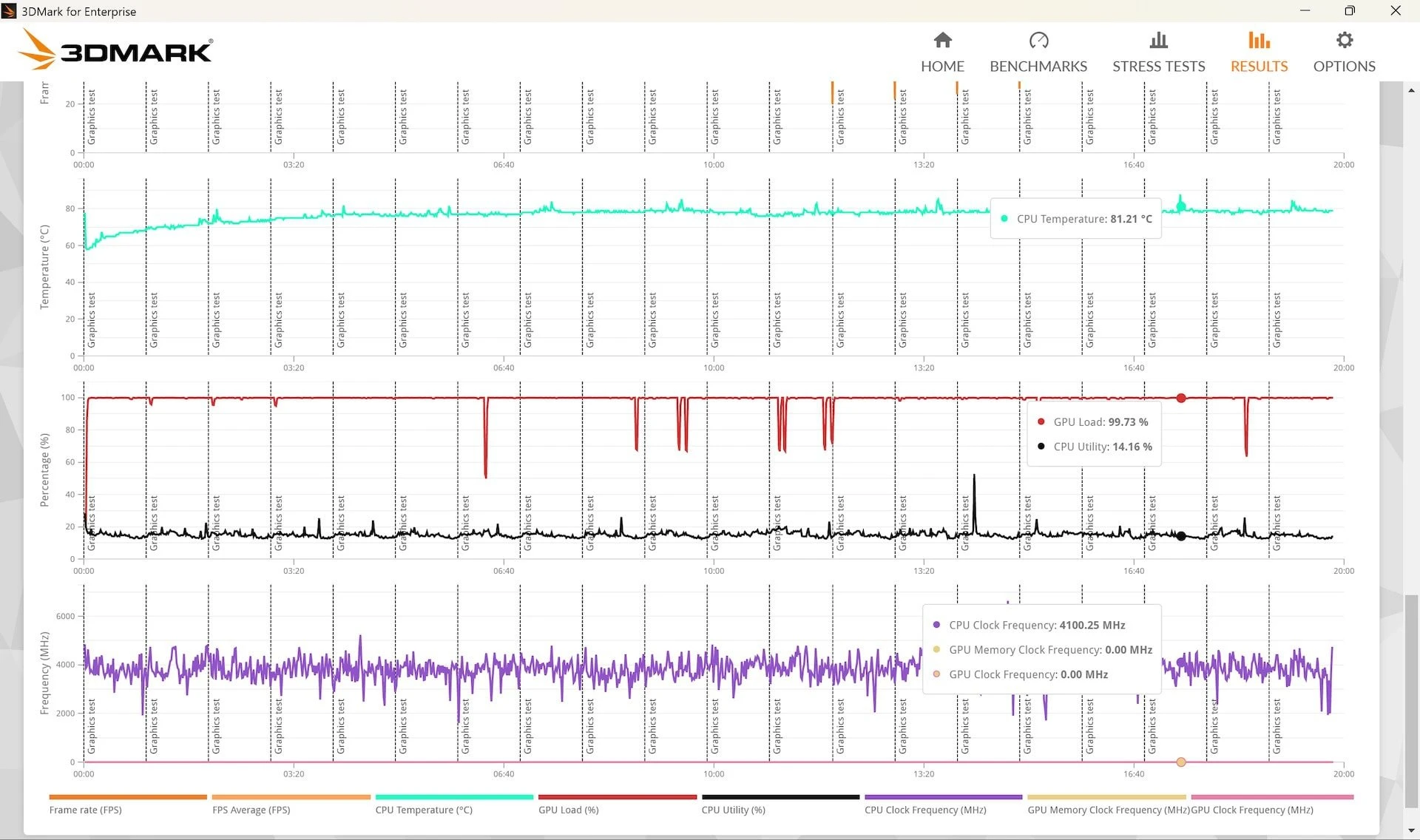The height and width of the screenshot is (840, 1420).
Task: Click the Frequency (MHz) axis label
Action: click(44, 673)
